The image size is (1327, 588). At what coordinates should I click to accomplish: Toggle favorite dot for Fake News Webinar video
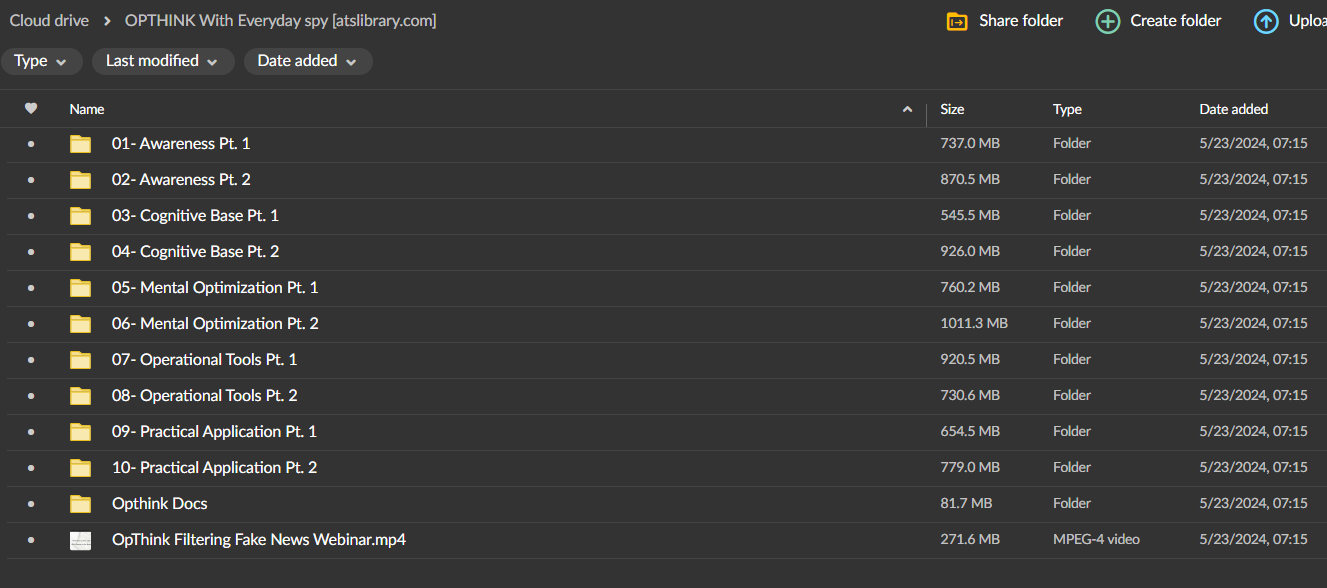click(x=31, y=540)
